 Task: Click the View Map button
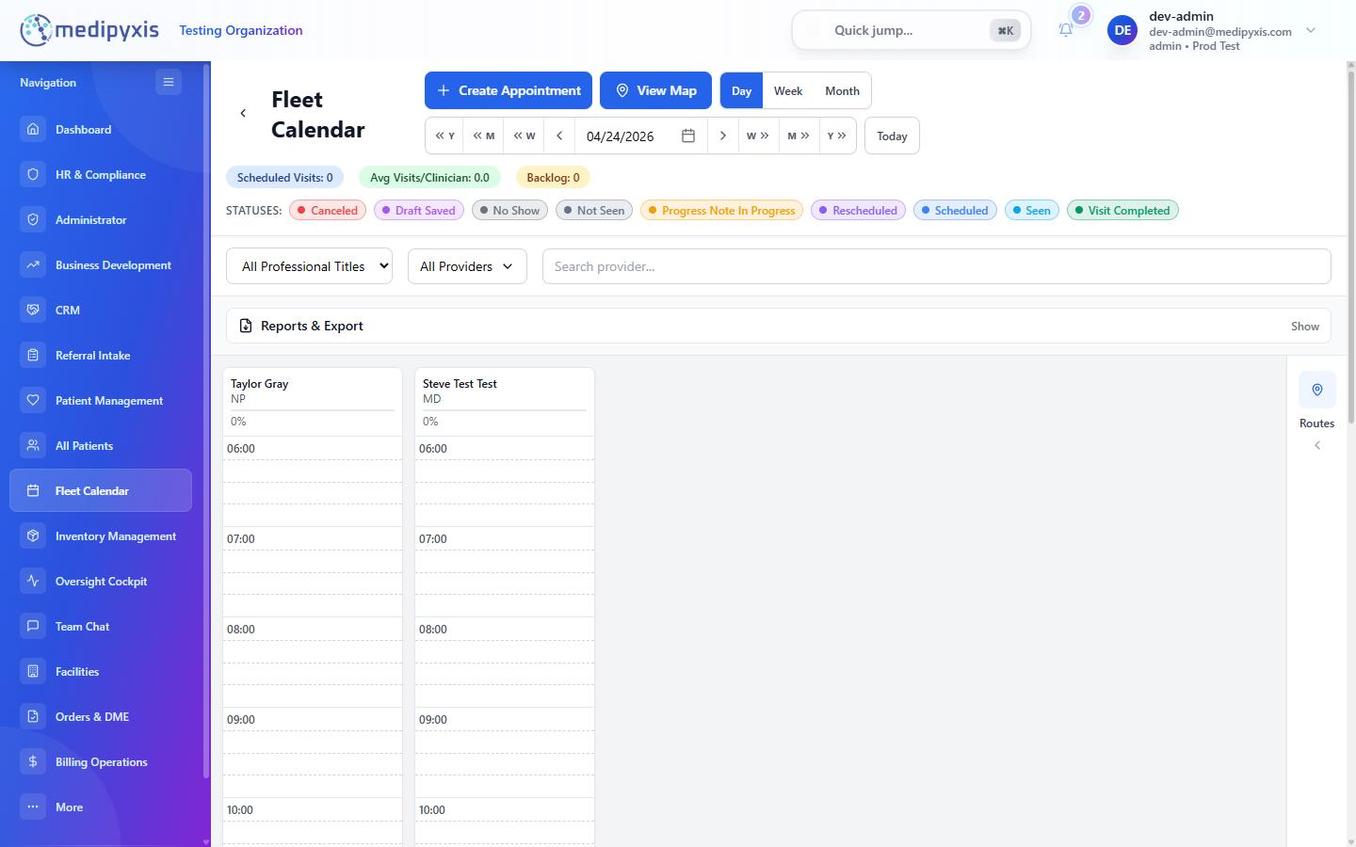pos(656,90)
